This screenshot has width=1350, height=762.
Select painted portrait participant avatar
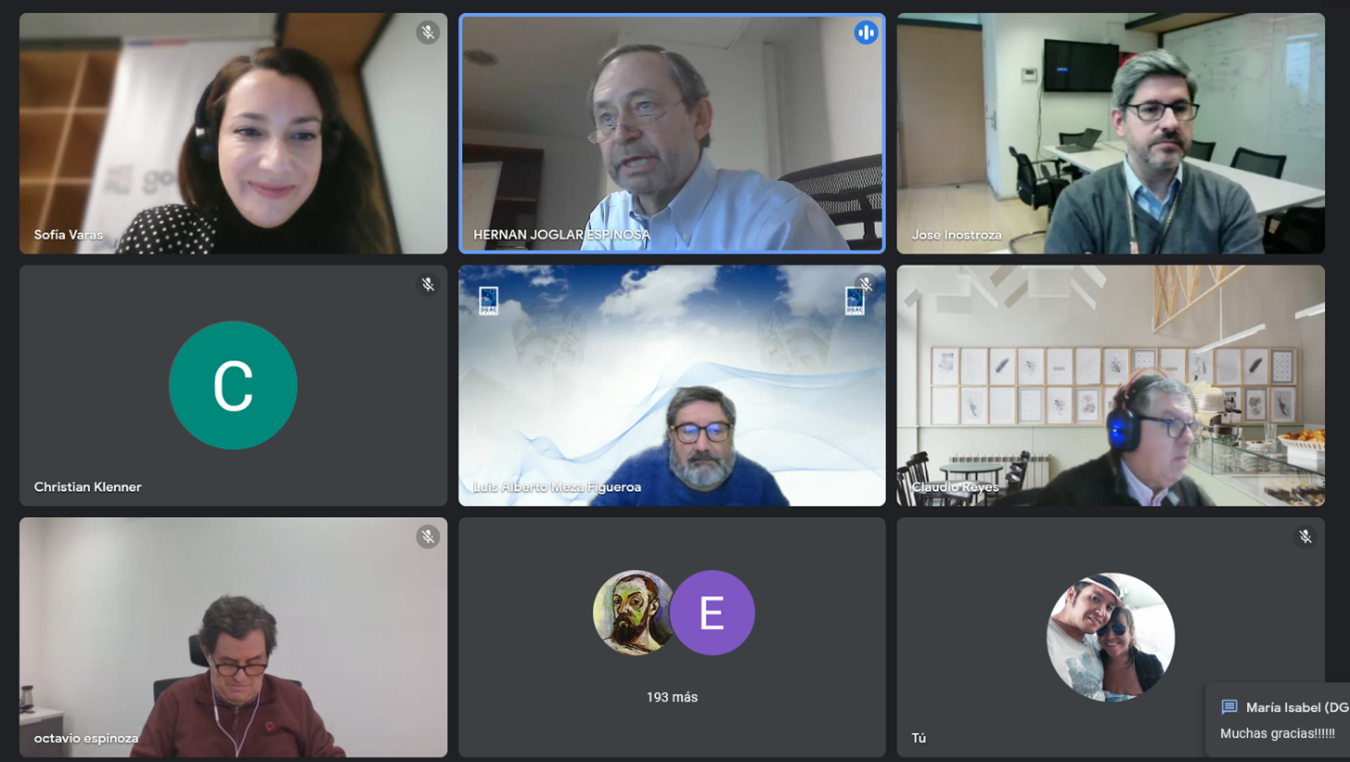point(632,613)
